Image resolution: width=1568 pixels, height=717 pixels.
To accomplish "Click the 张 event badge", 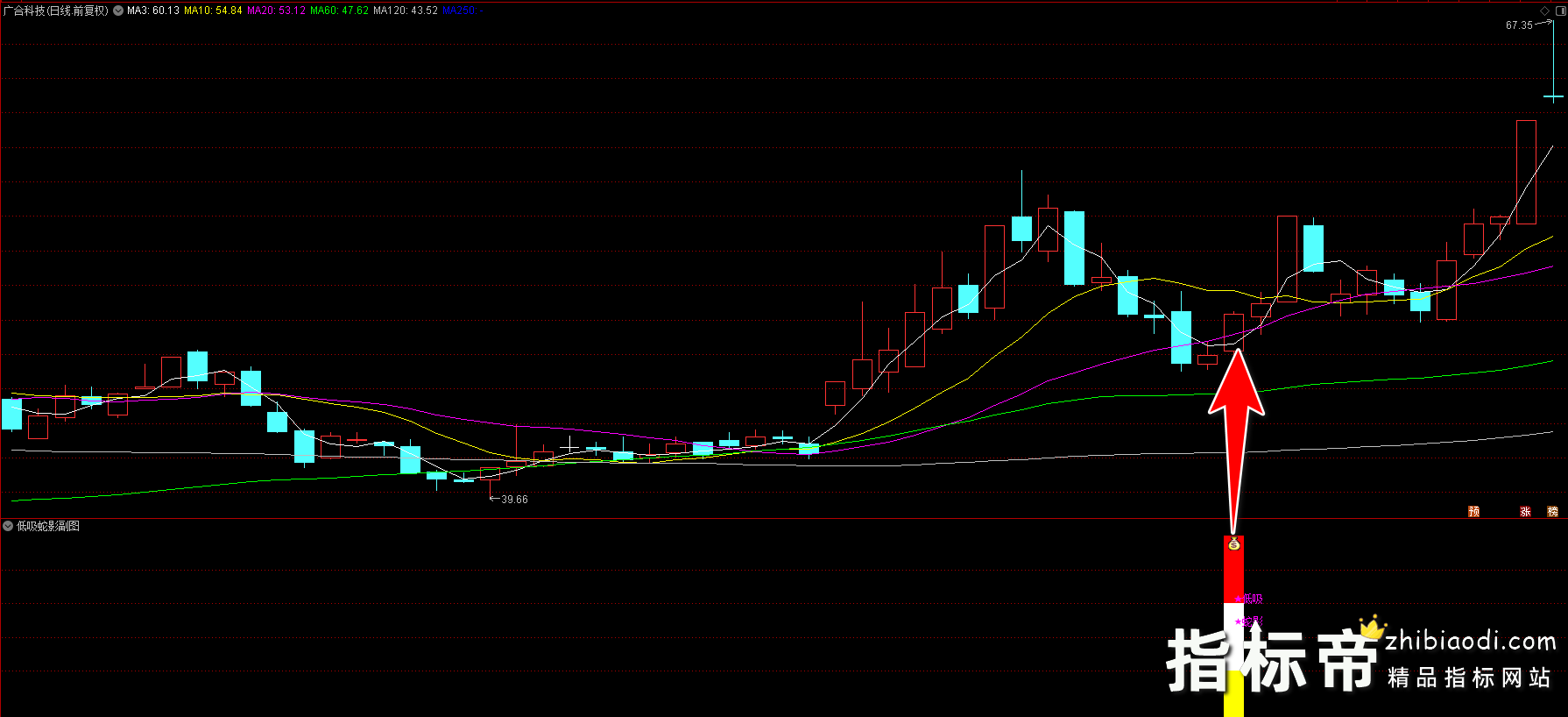I will coord(1525,512).
